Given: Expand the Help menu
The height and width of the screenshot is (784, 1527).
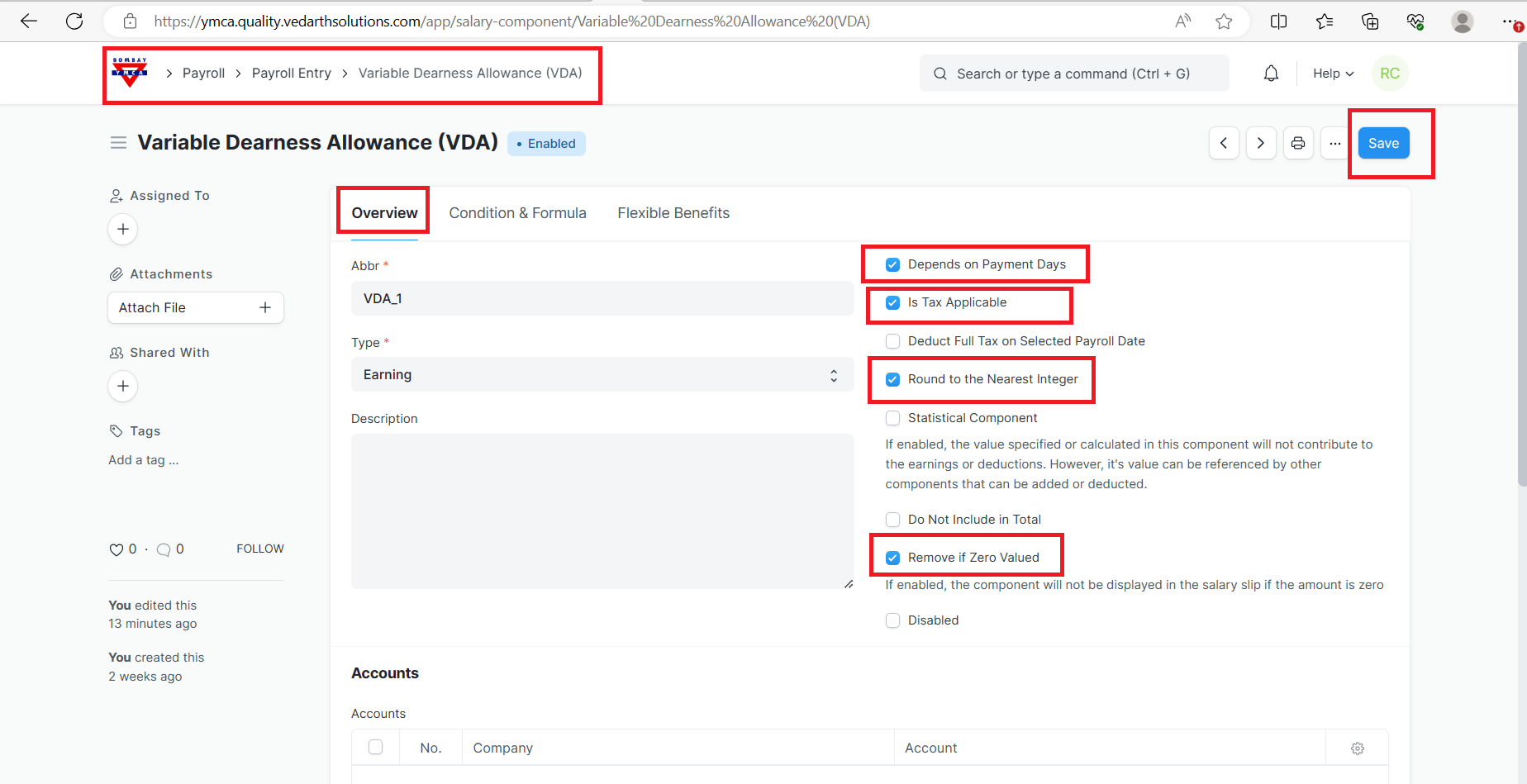Looking at the screenshot, I should point(1333,74).
